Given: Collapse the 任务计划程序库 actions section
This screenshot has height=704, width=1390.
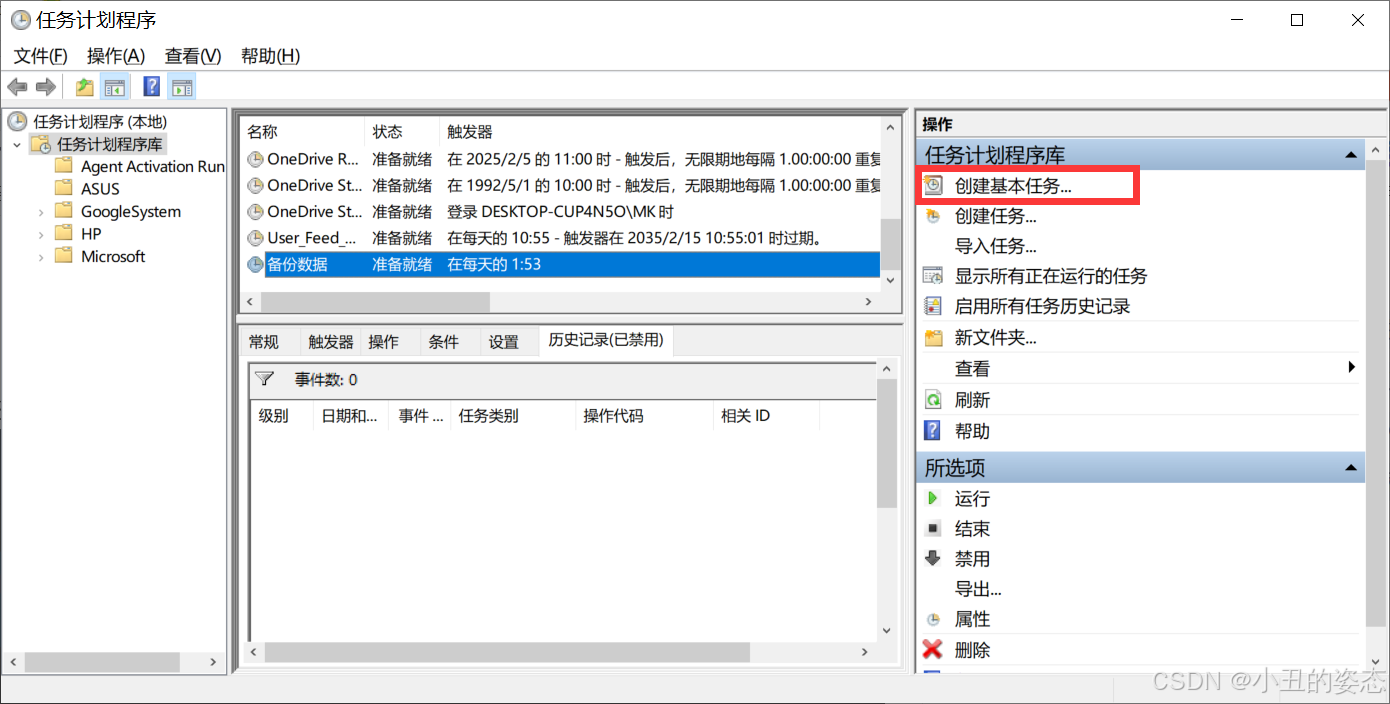Looking at the screenshot, I should pyautogui.click(x=1351, y=155).
